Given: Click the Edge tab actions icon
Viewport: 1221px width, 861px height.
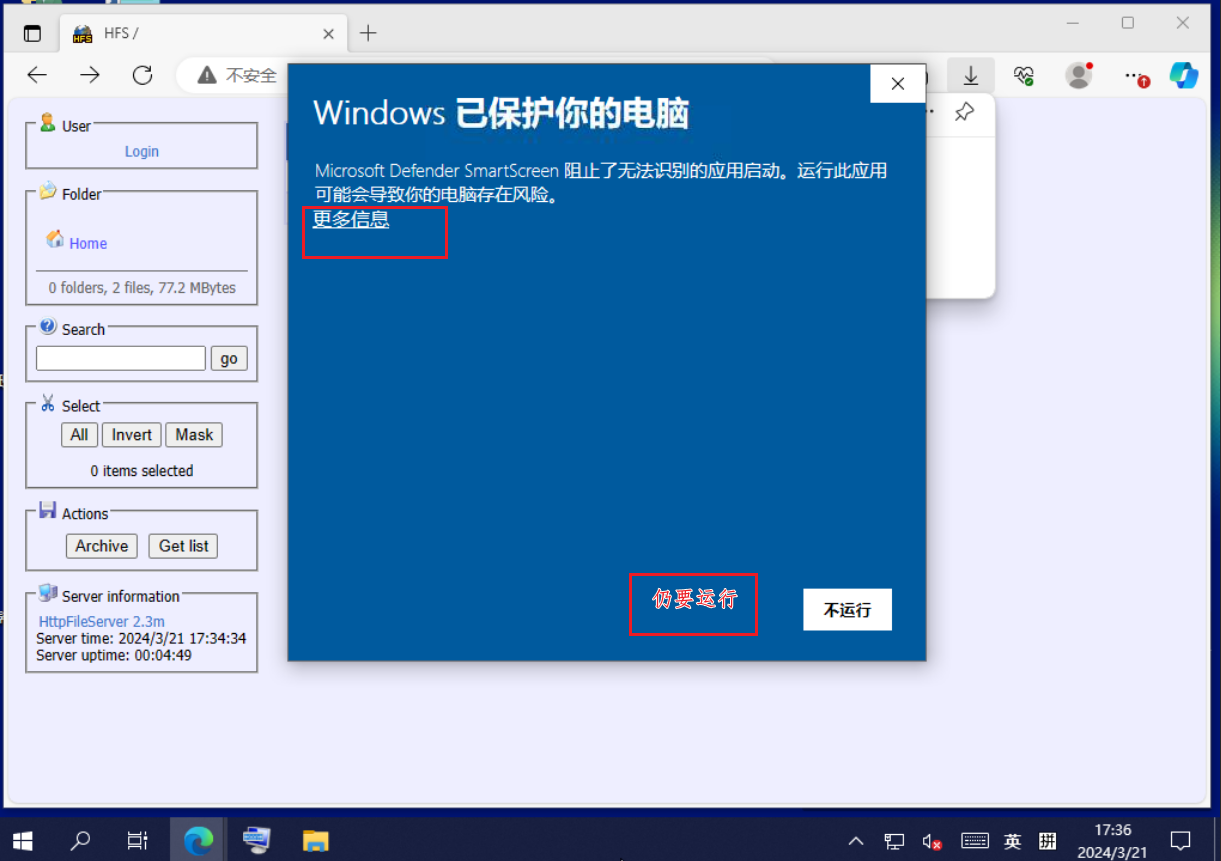Looking at the screenshot, I should click(x=33, y=33).
